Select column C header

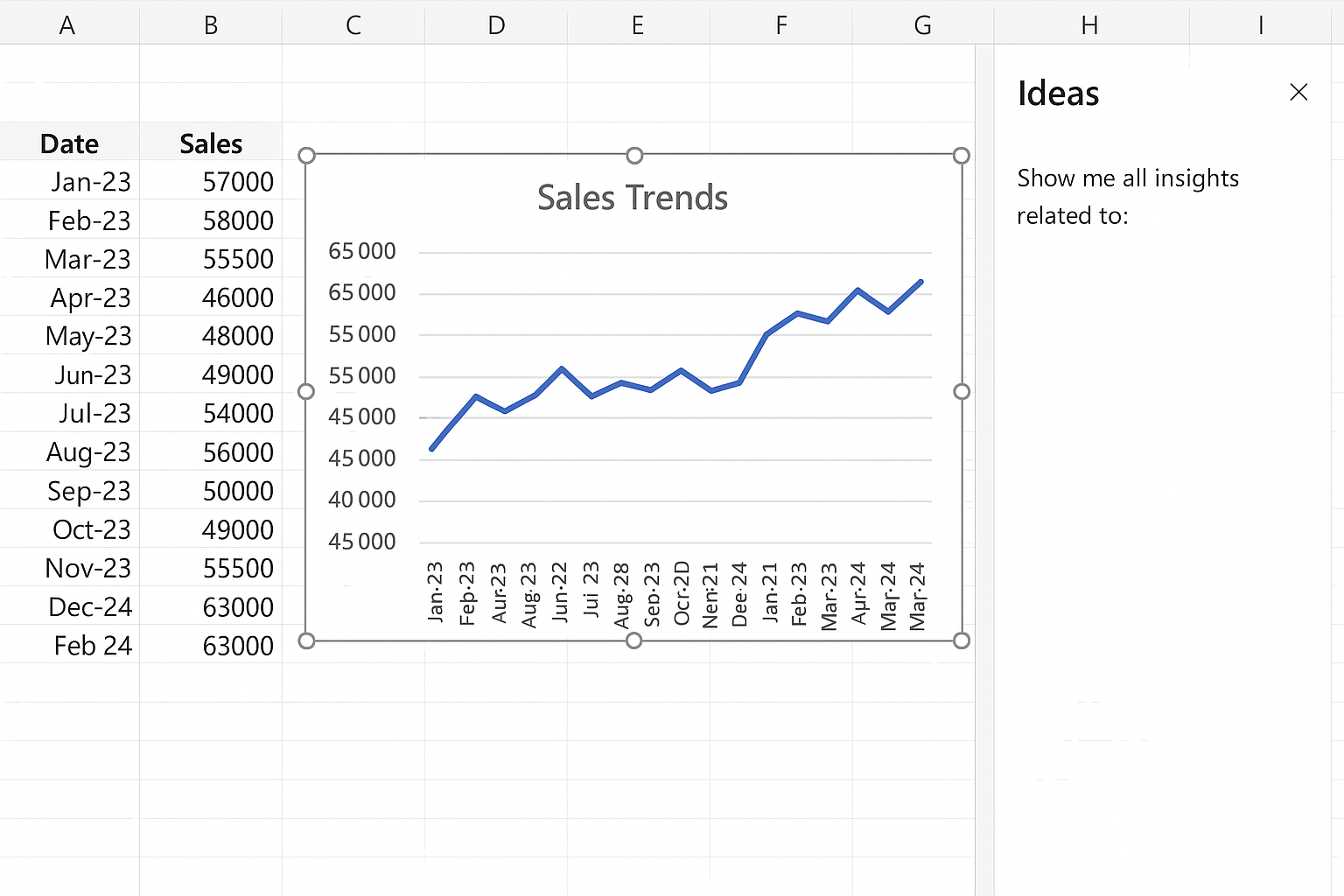coord(353,25)
